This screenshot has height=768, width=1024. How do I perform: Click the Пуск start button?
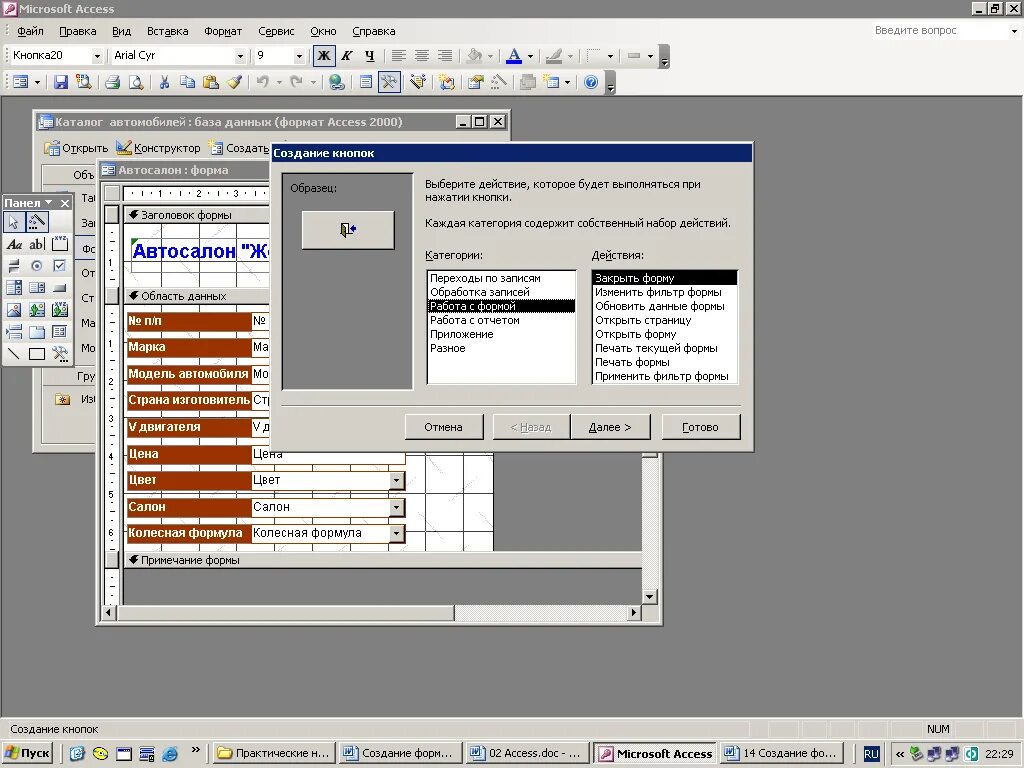pos(27,753)
